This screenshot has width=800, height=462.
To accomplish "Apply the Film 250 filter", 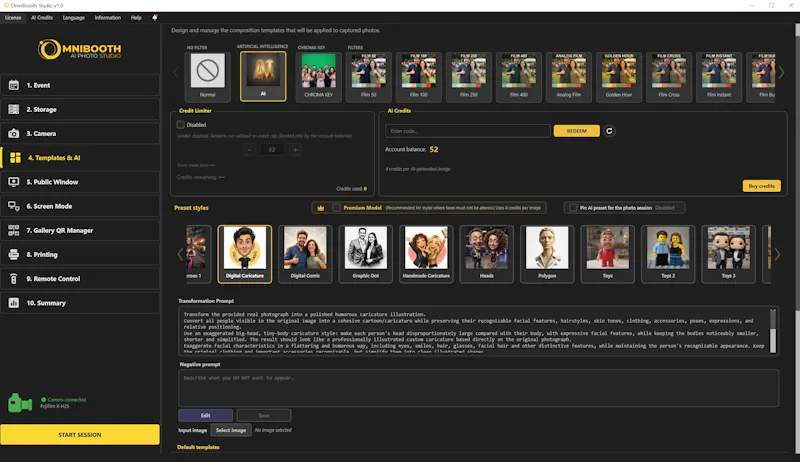I will tap(468, 75).
